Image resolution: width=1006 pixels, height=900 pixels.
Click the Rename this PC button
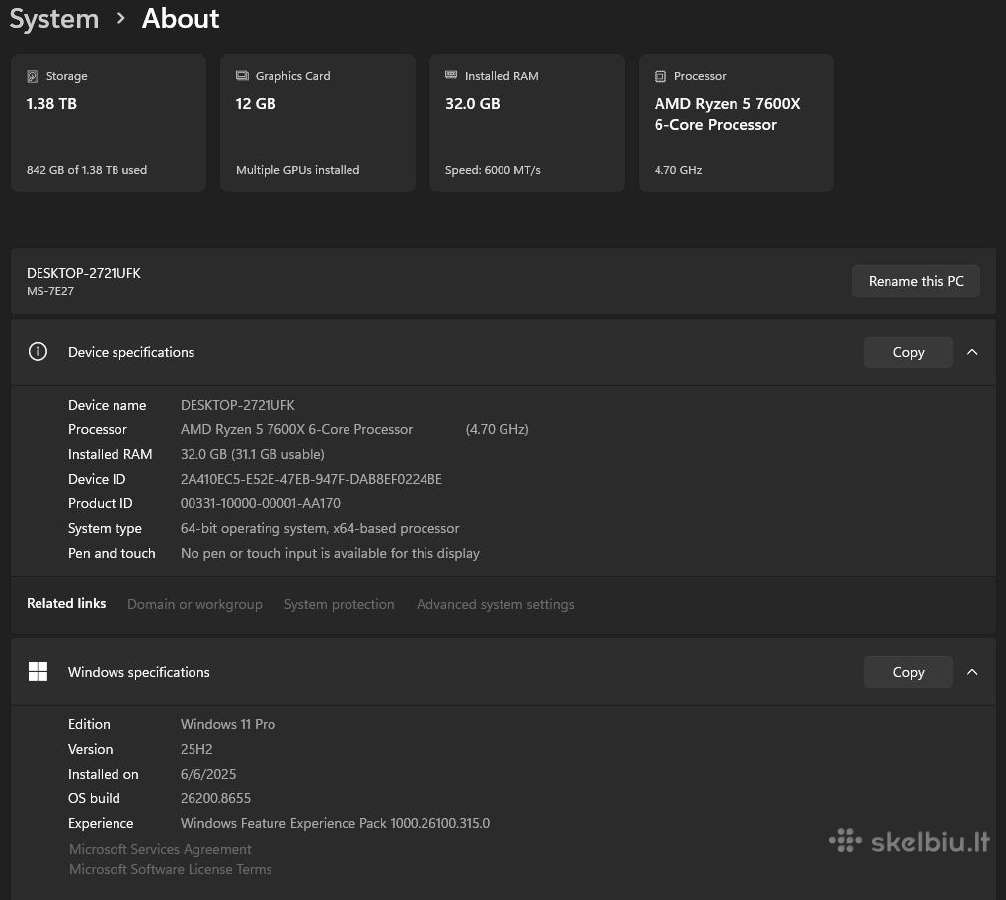[916, 281]
